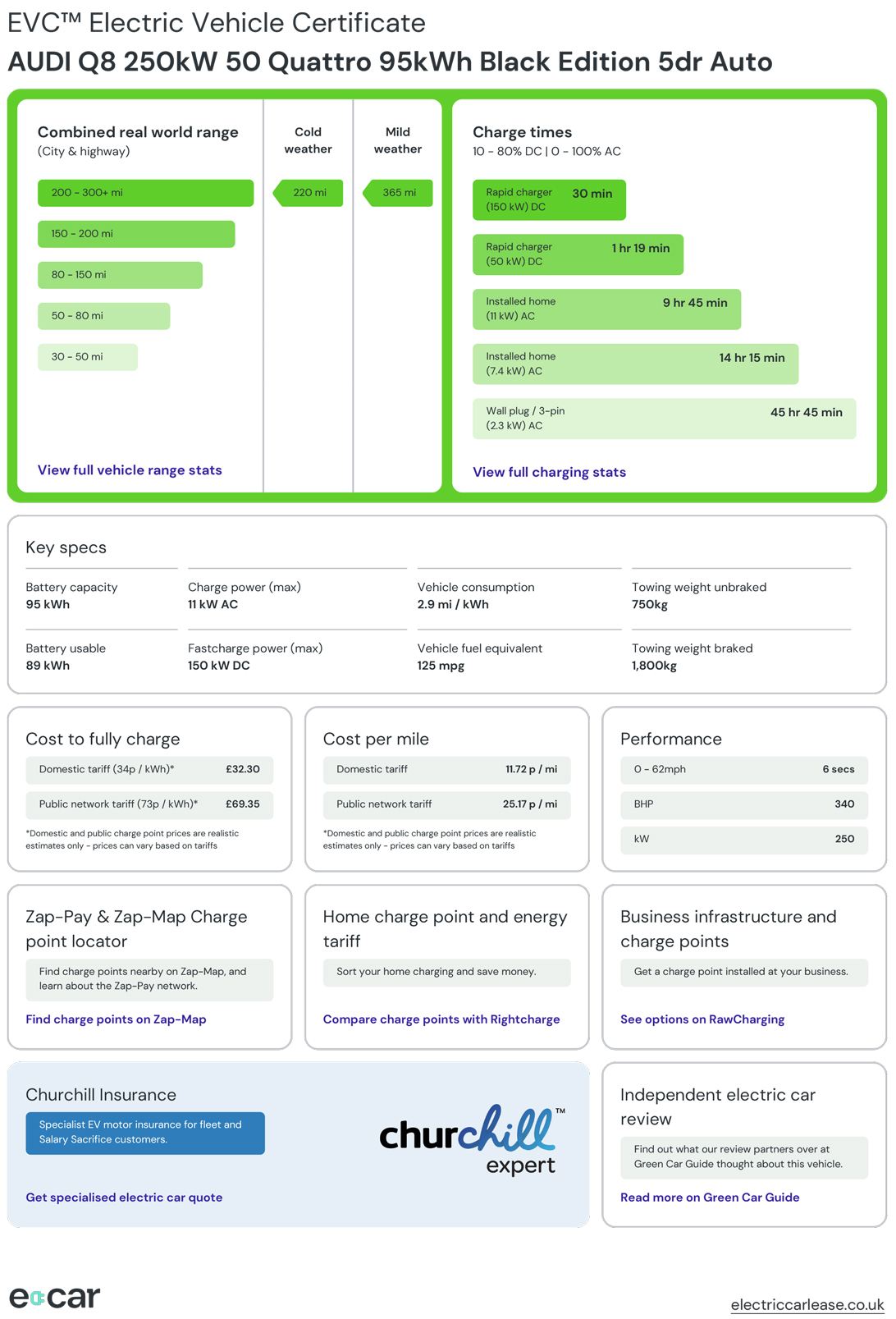
Task: Open View full charging stats link
Action: click(549, 472)
